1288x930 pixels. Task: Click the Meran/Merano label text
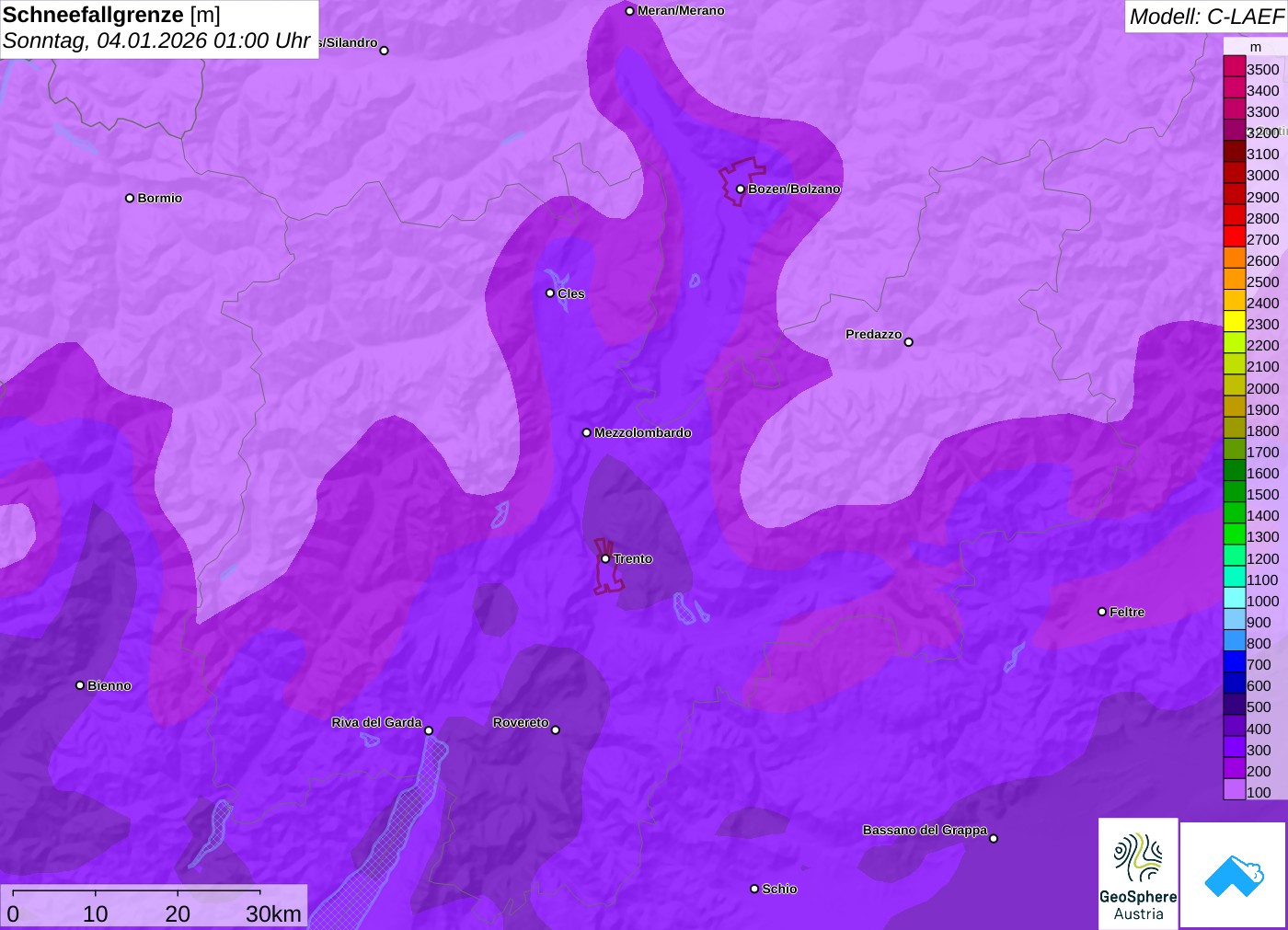tap(681, 10)
